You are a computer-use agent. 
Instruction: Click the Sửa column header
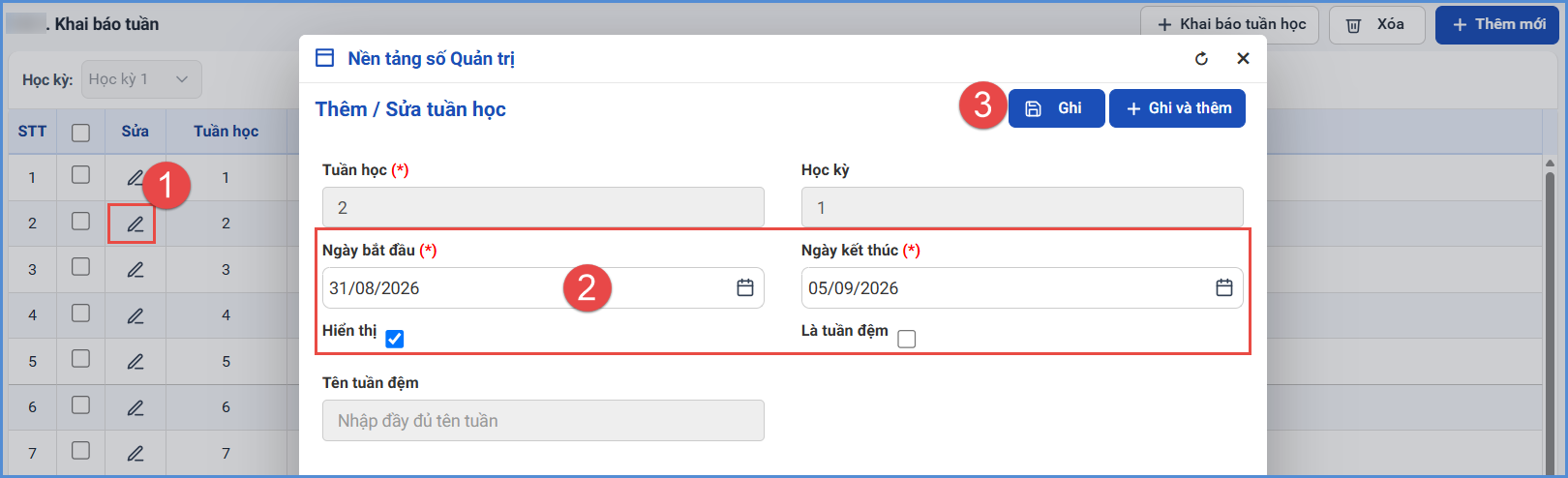(135, 132)
